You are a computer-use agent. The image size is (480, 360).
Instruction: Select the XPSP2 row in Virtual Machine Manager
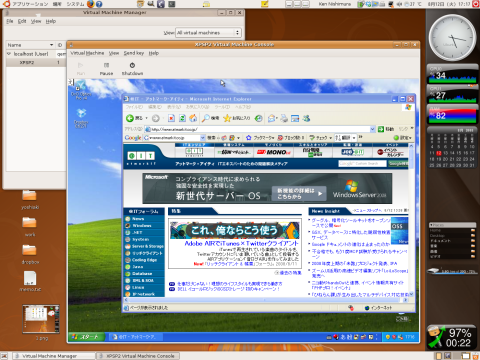(x=36, y=62)
